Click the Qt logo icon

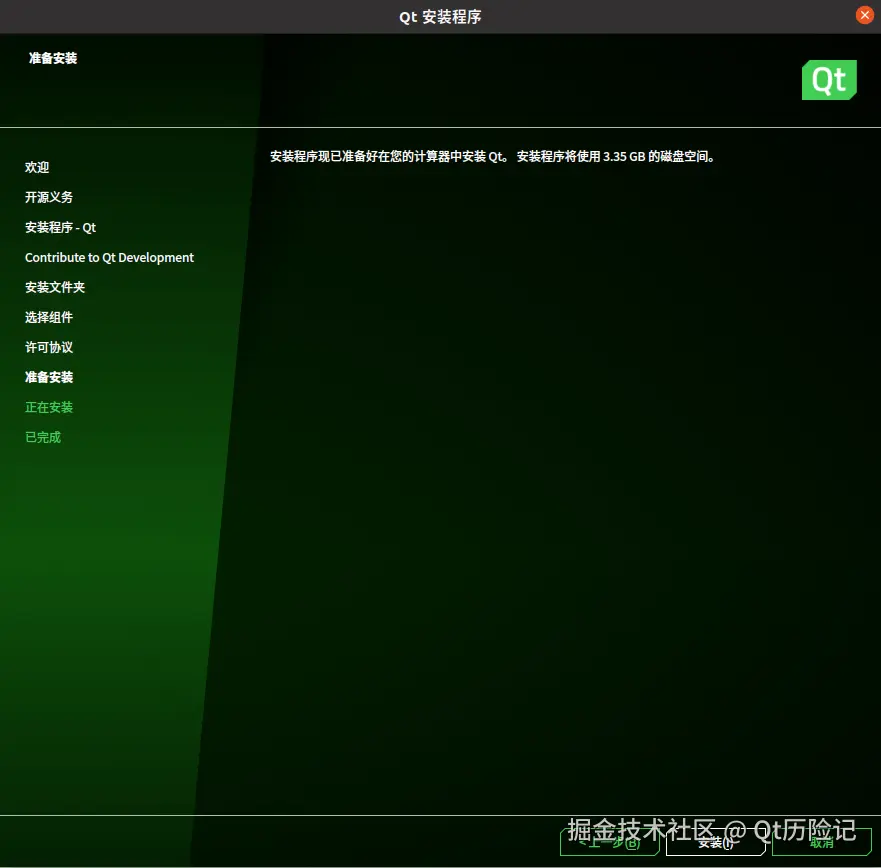[x=829, y=80]
